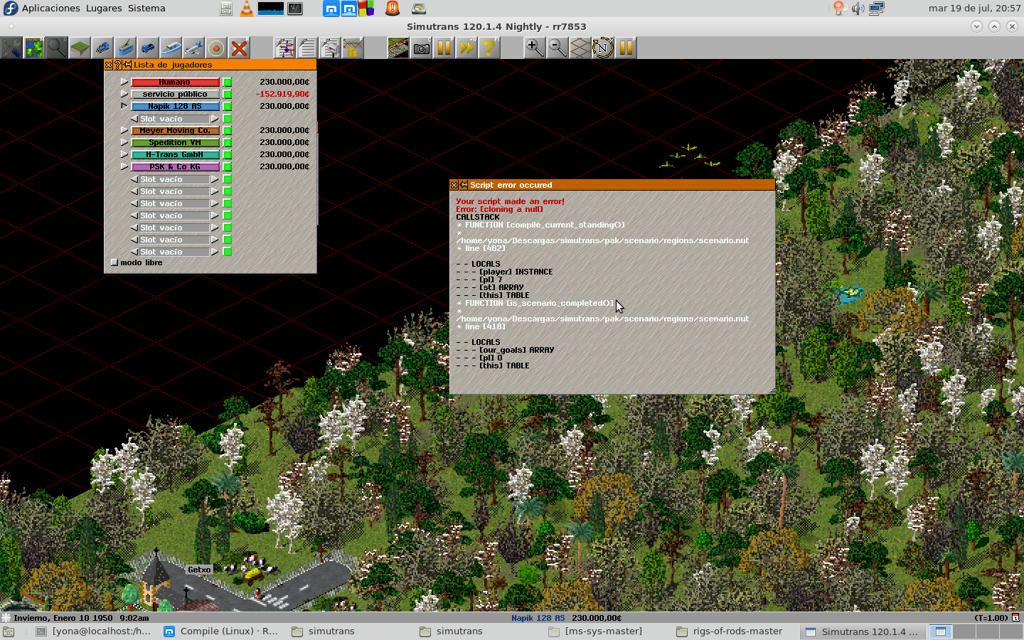Image resolution: width=1024 pixels, height=640 pixels.
Task: Open the terrain slope tools
Action: 79,48
